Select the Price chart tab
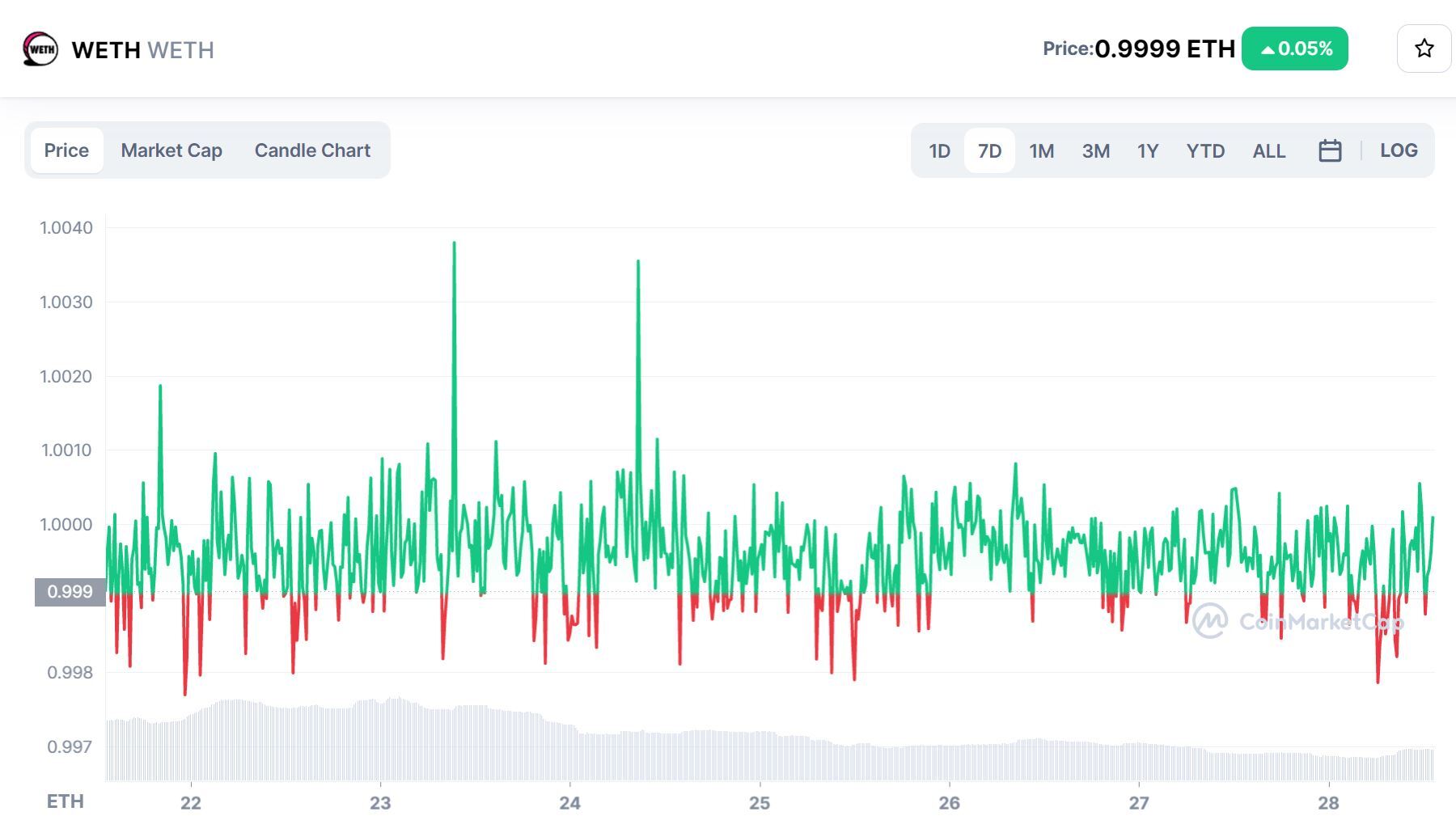The width and height of the screenshot is (1456, 820). coord(66,150)
